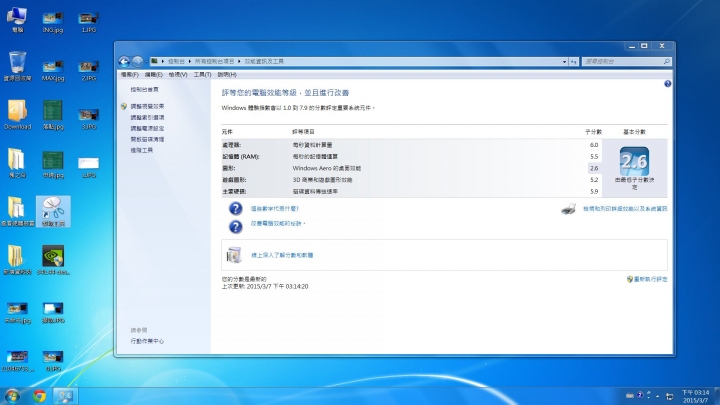Click RAM subscore 5.5
Viewport: 720px width, 405px height.
click(x=594, y=157)
